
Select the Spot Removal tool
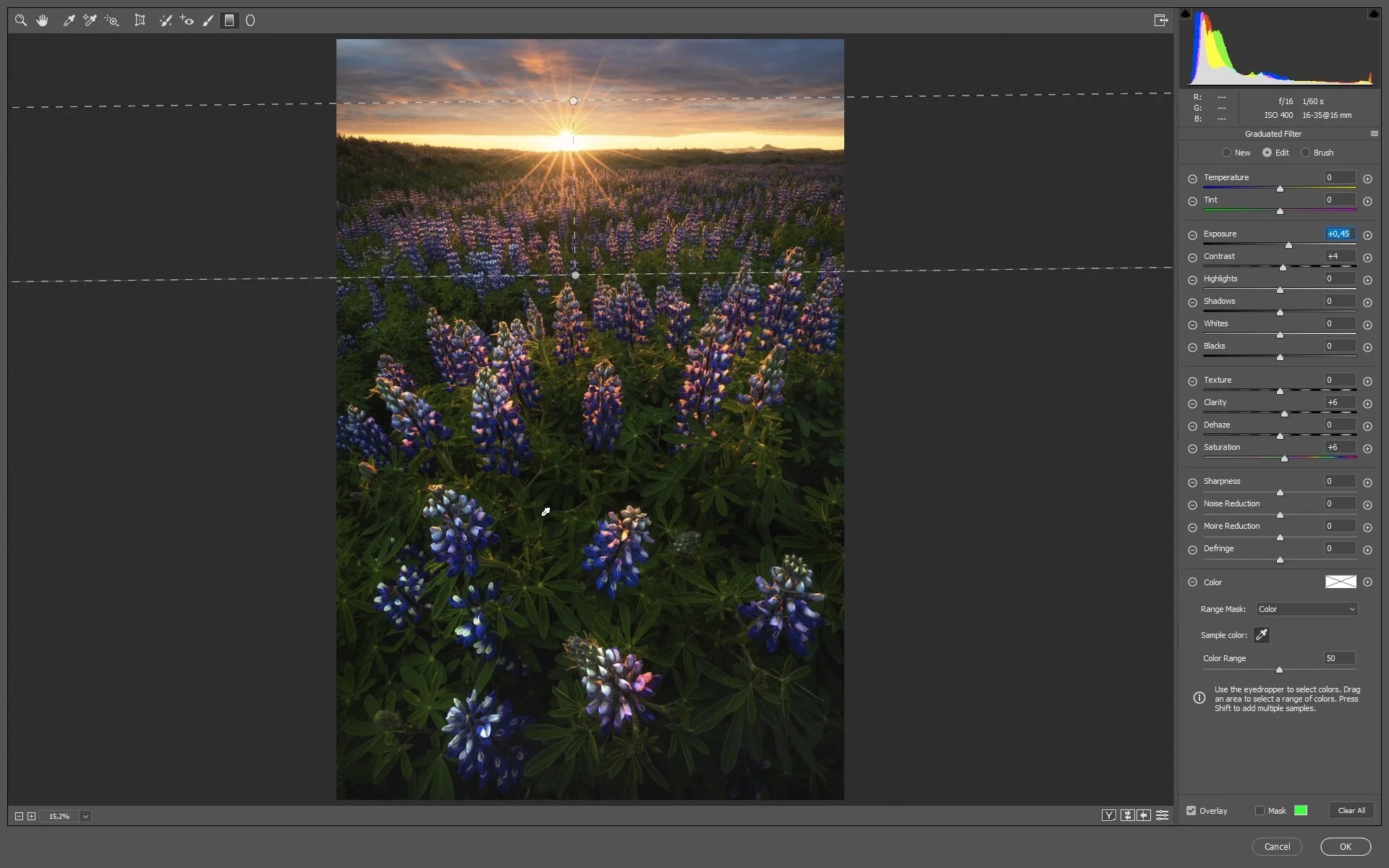point(166,20)
